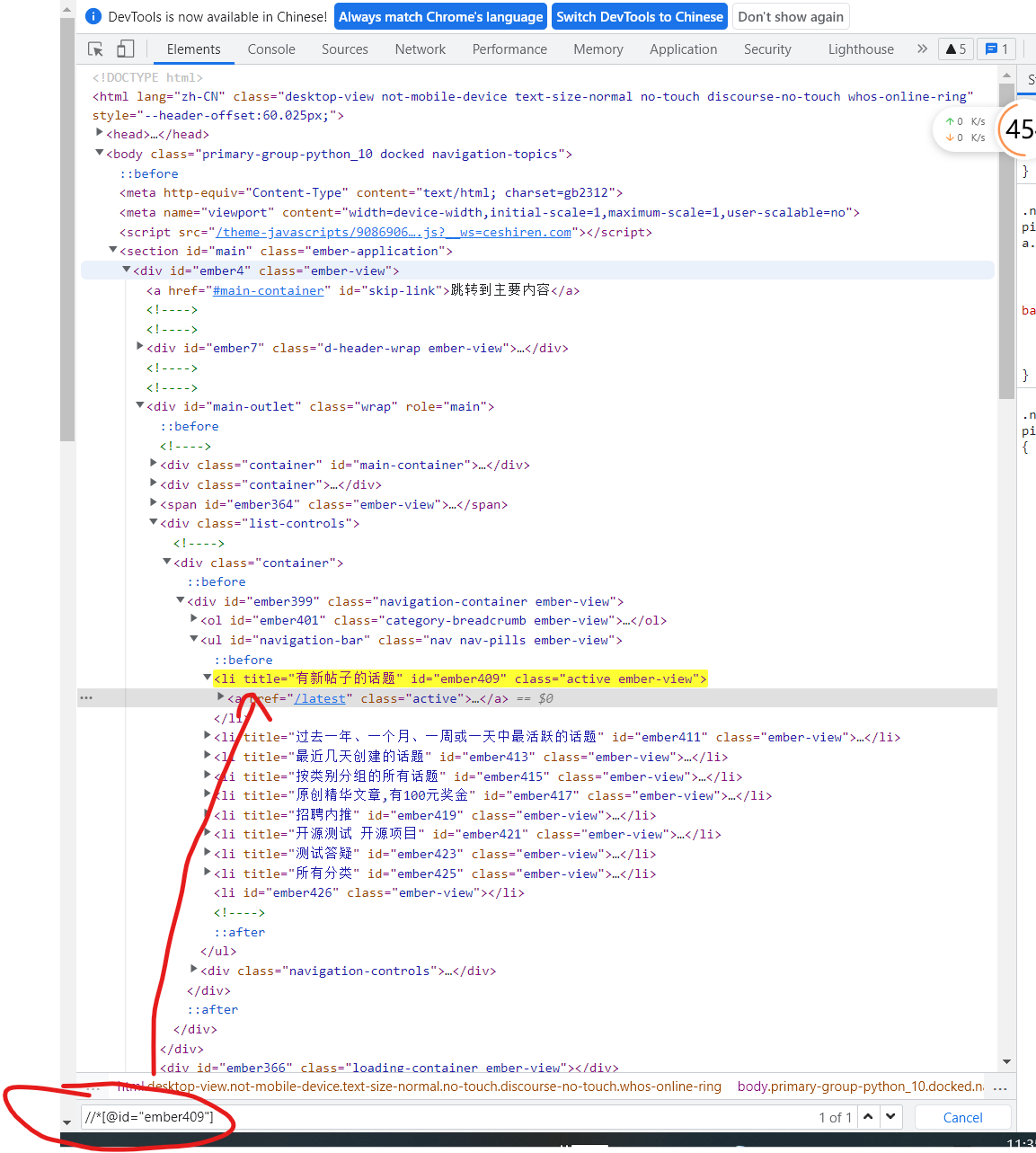Go to next search result arrow

pyautogui.click(x=890, y=1116)
